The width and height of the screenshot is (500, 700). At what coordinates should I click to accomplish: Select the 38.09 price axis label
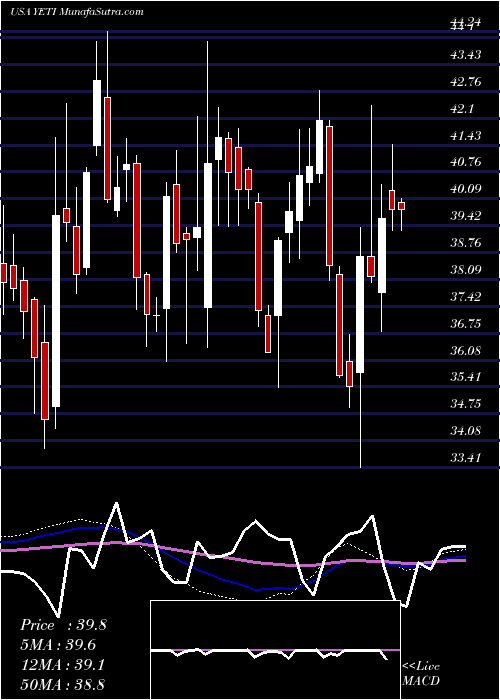pyautogui.click(x=466, y=270)
